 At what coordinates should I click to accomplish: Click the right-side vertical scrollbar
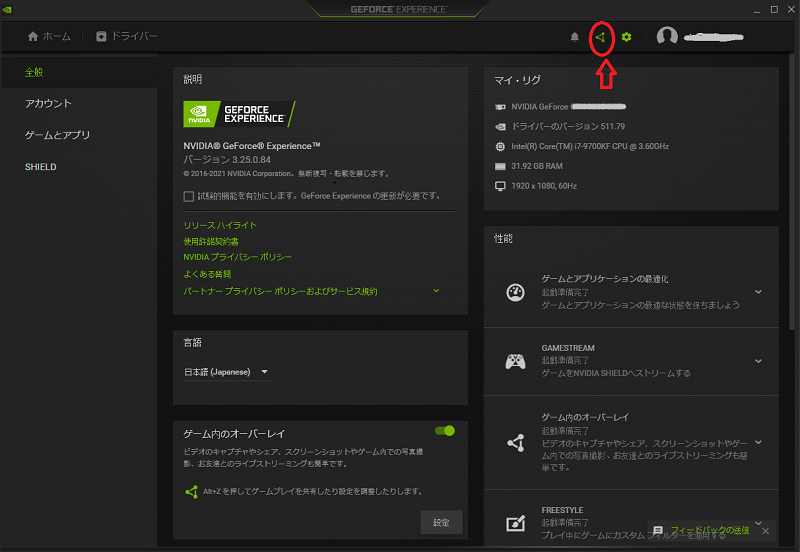coord(791,191)
